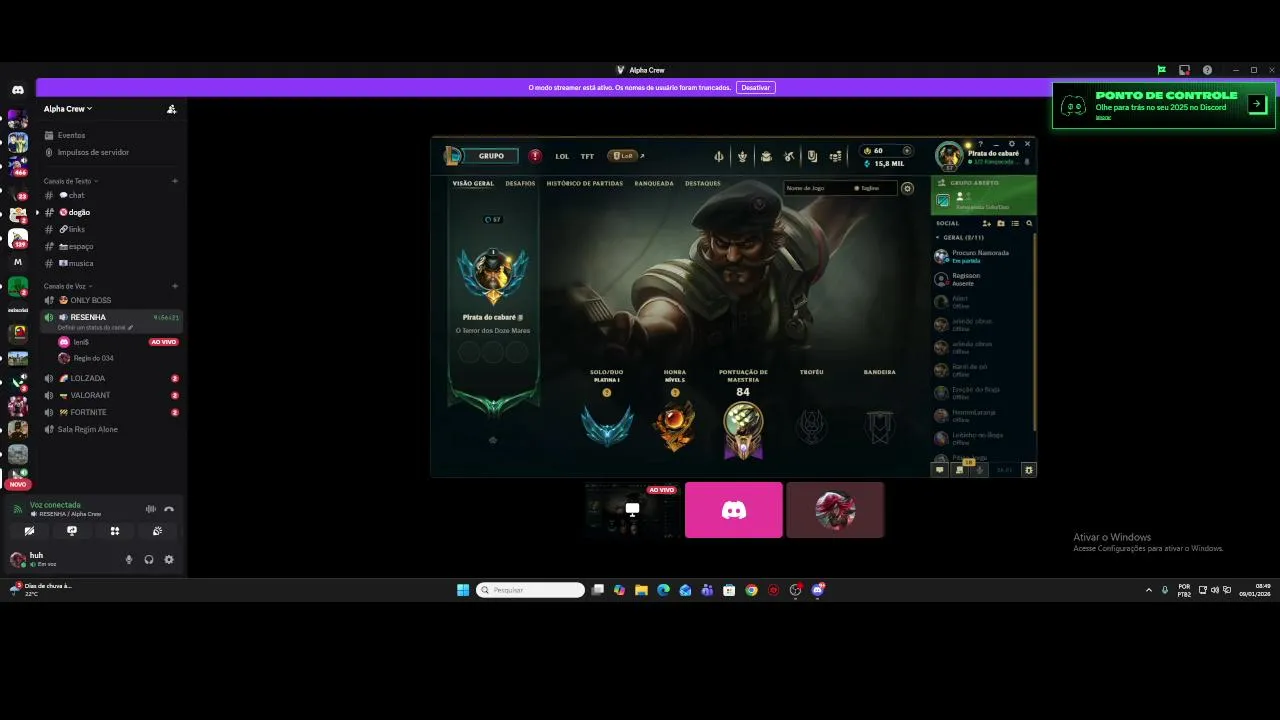Open the RANQUEADA profile tab

click(x=654, y=183)
